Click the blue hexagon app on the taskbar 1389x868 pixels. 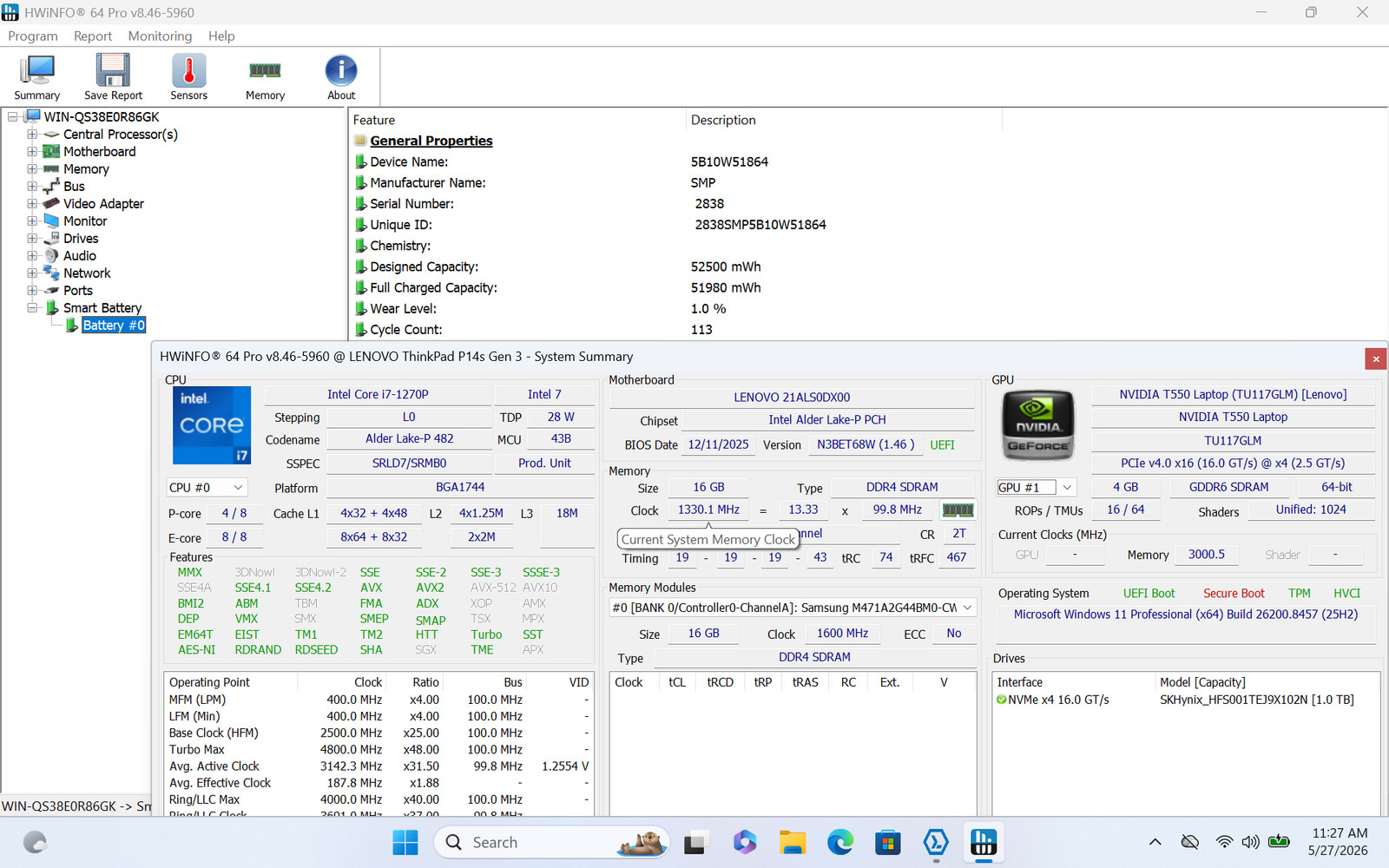coord(935,842)
